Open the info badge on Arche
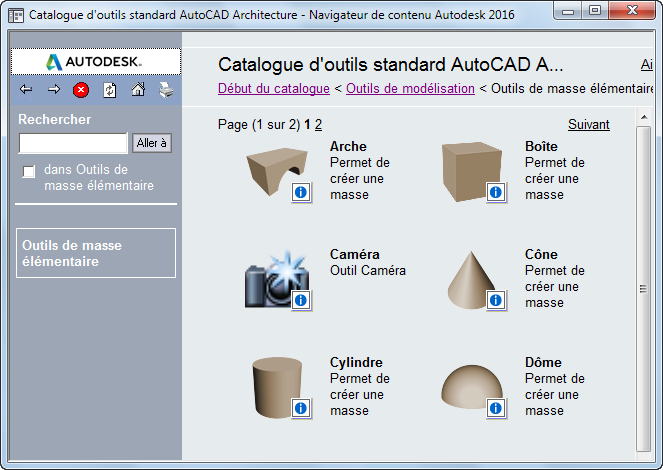This screenshot has width=663, height=470. (301, 193)
